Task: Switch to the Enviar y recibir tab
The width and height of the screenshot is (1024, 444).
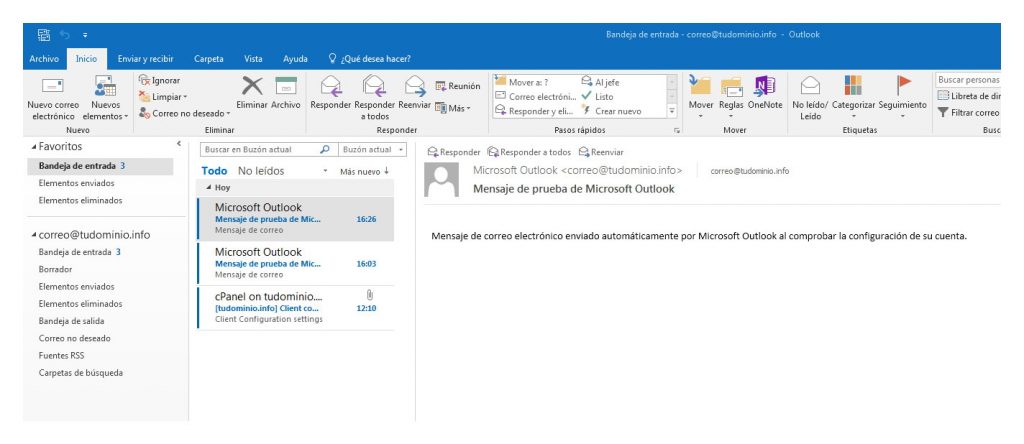Action: pos(146,59)
